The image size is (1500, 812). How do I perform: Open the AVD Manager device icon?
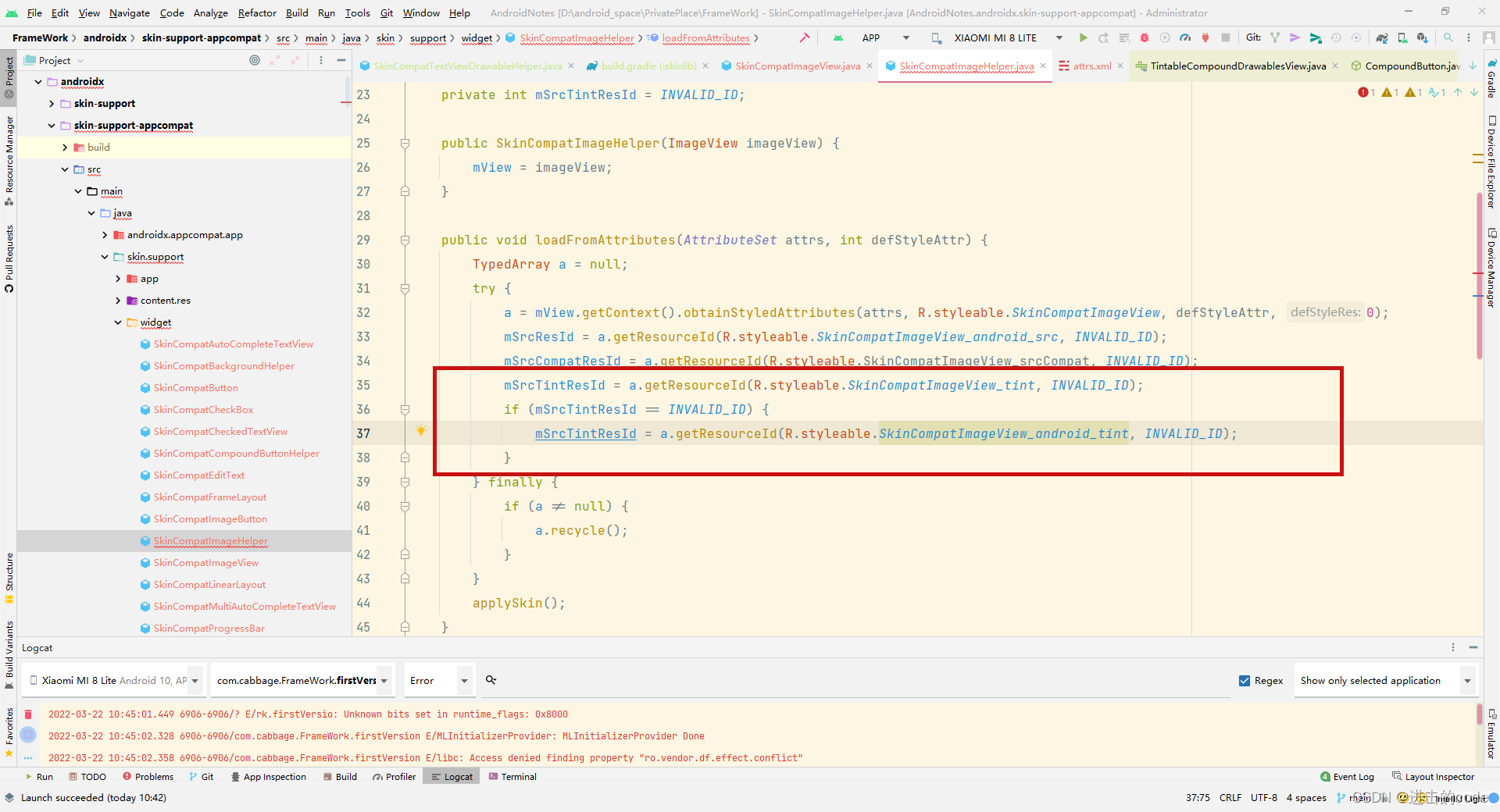(1402, 37)
